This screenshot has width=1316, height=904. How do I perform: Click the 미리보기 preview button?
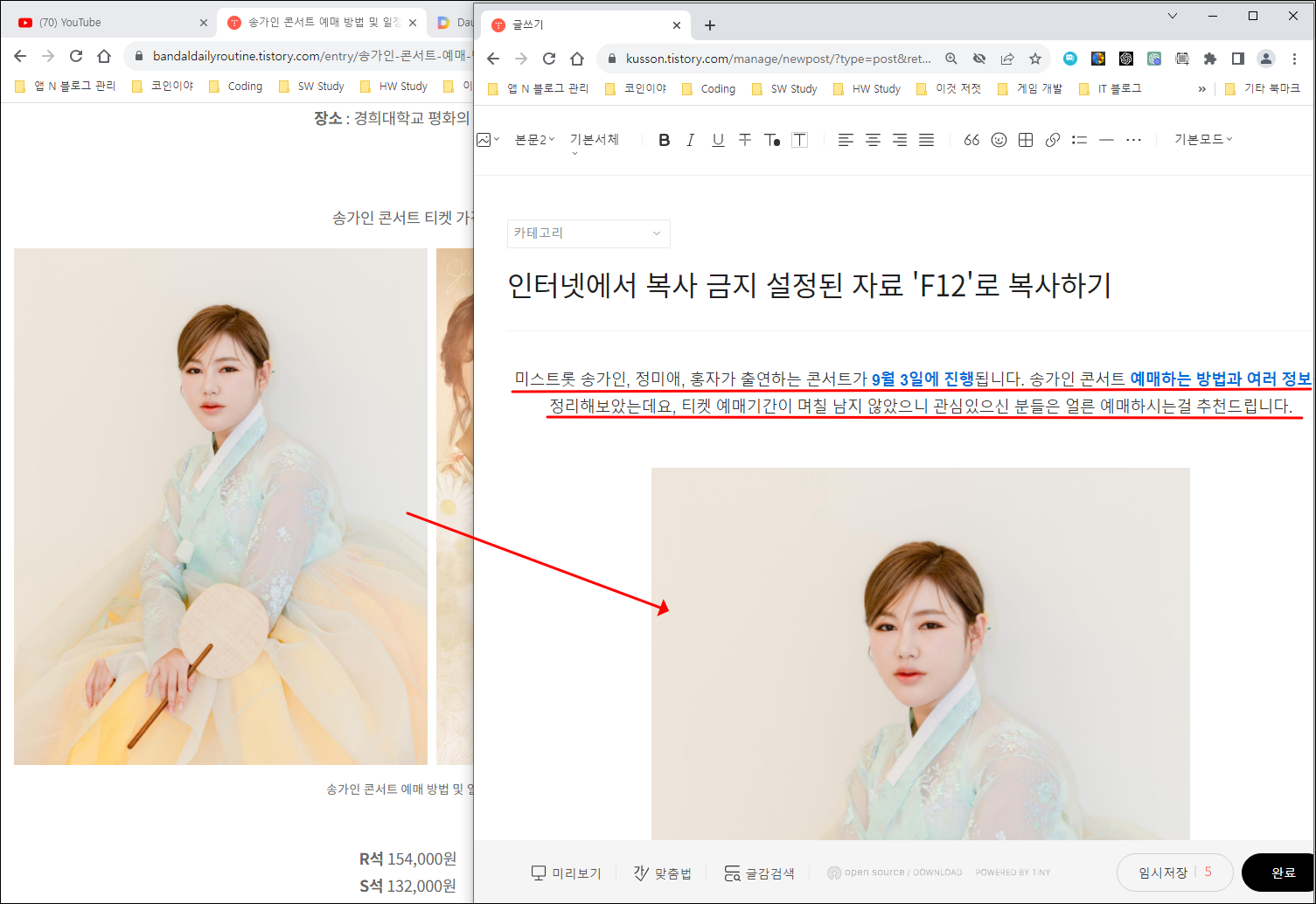567,873
